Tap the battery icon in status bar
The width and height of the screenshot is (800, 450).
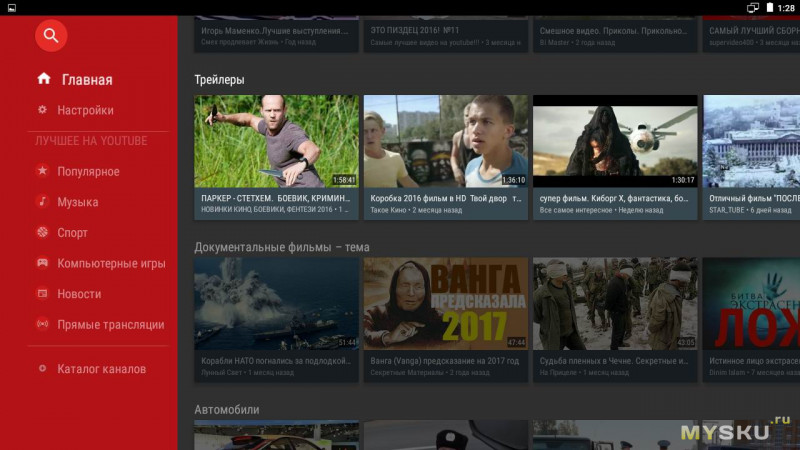pyautogui.click(x=769, y=8)
